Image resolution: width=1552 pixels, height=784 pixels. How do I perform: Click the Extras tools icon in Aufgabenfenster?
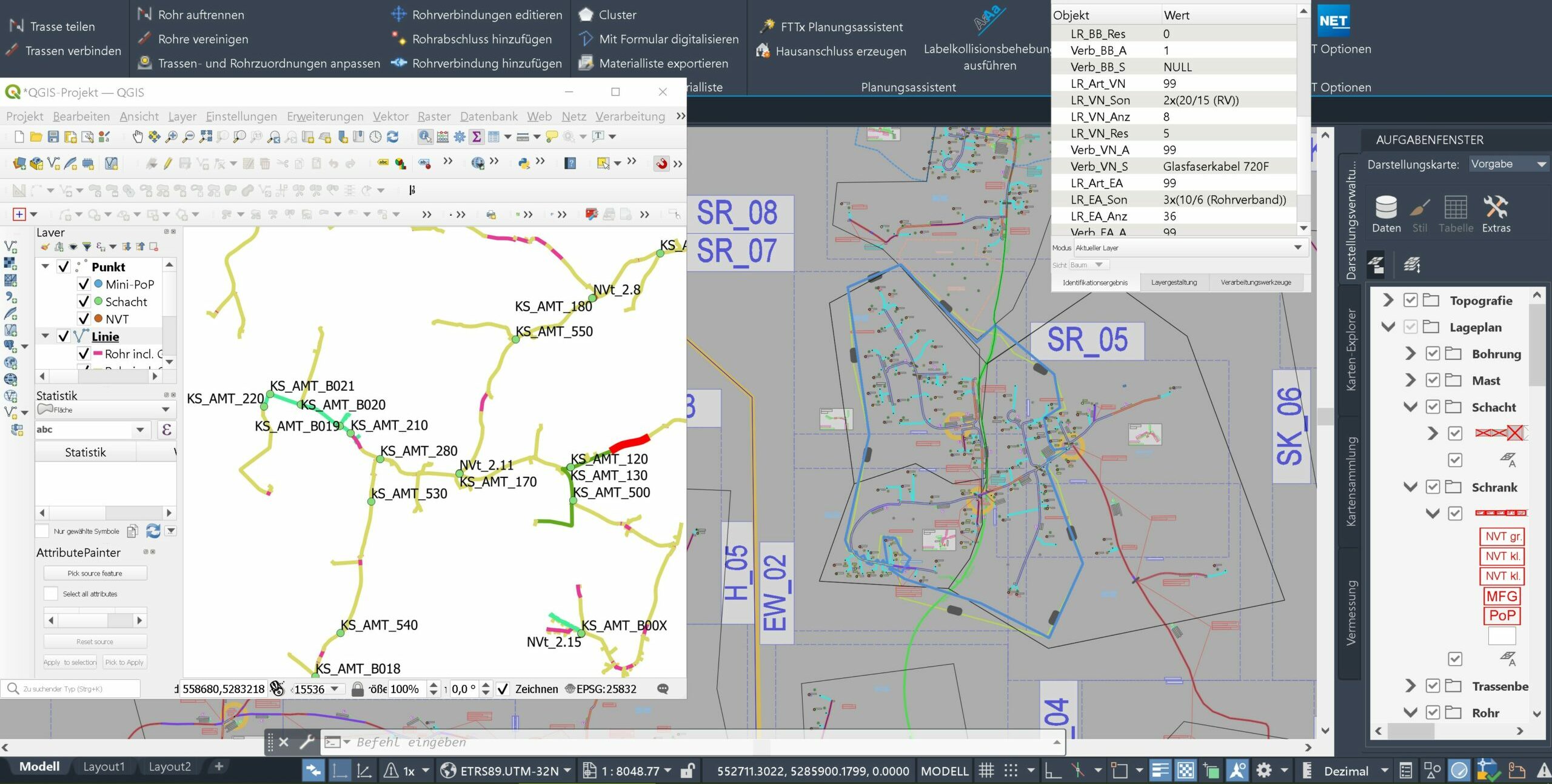point(1496,214)
